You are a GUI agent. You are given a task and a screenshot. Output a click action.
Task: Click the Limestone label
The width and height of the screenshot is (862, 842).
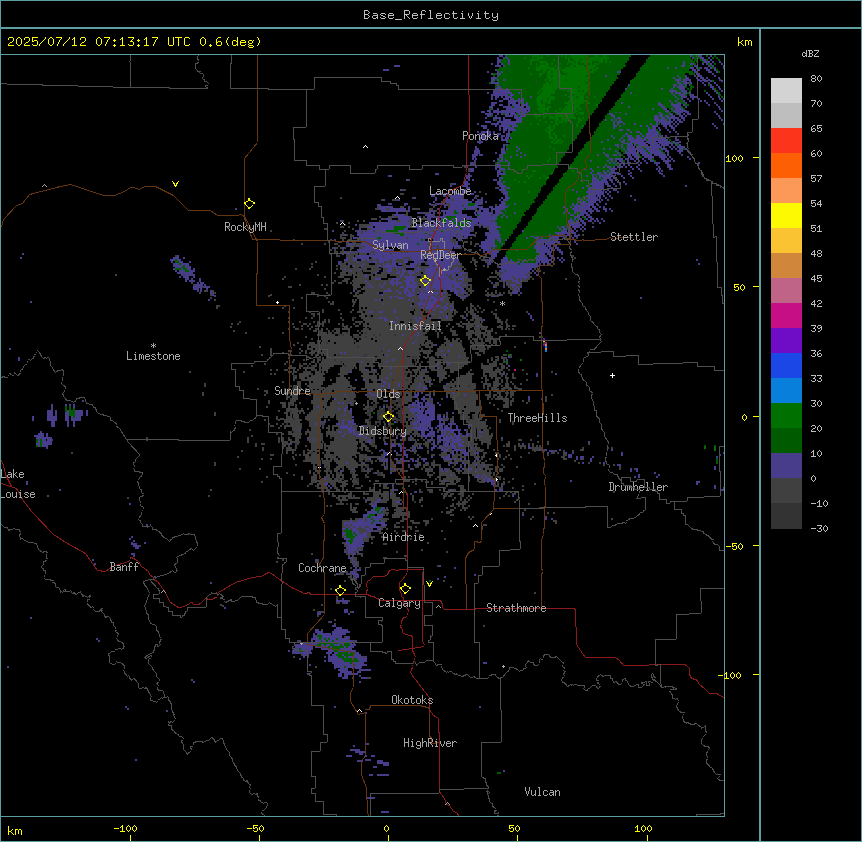click(153, 356)
